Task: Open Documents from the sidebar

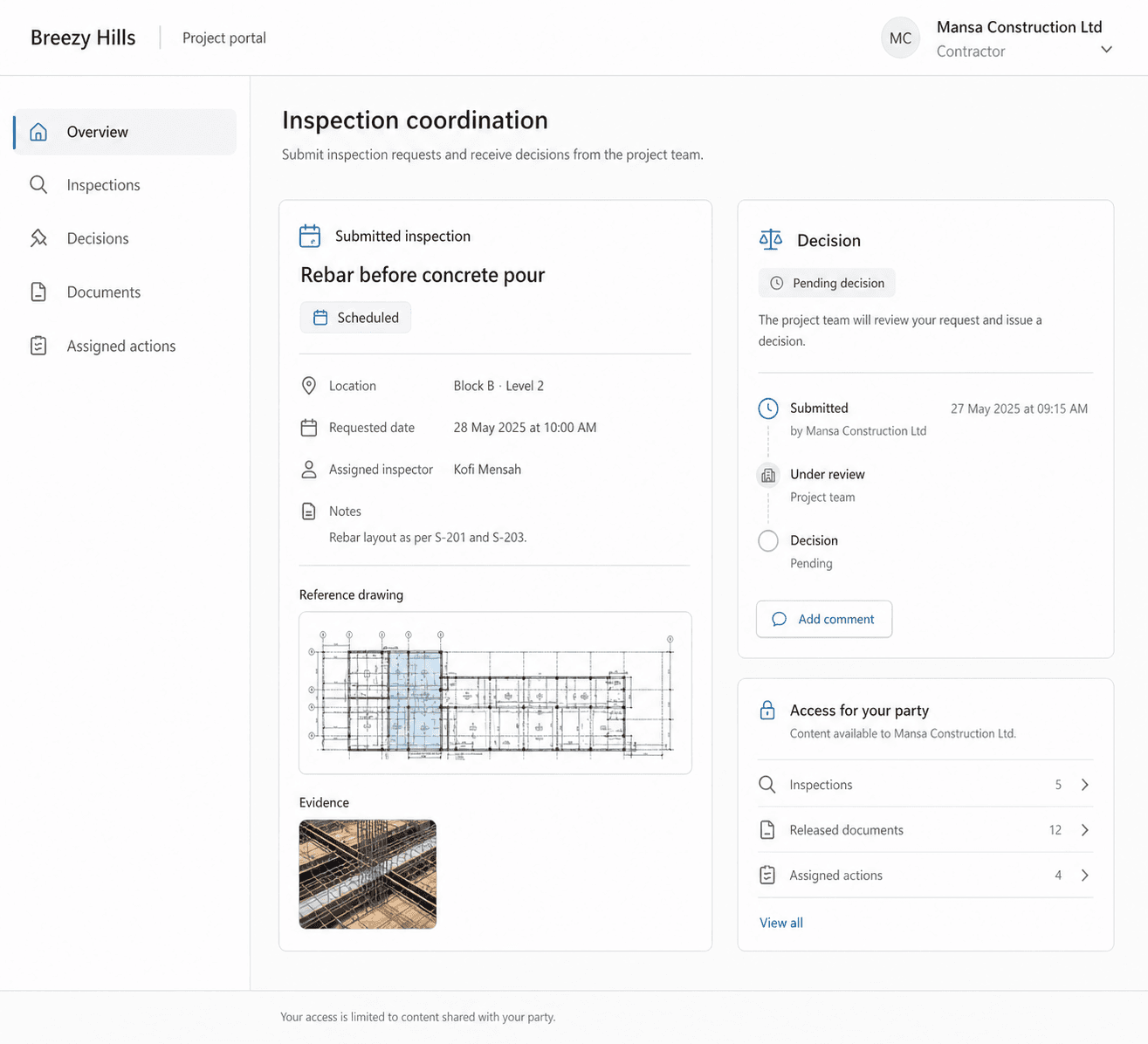Action: click(125, 292)
